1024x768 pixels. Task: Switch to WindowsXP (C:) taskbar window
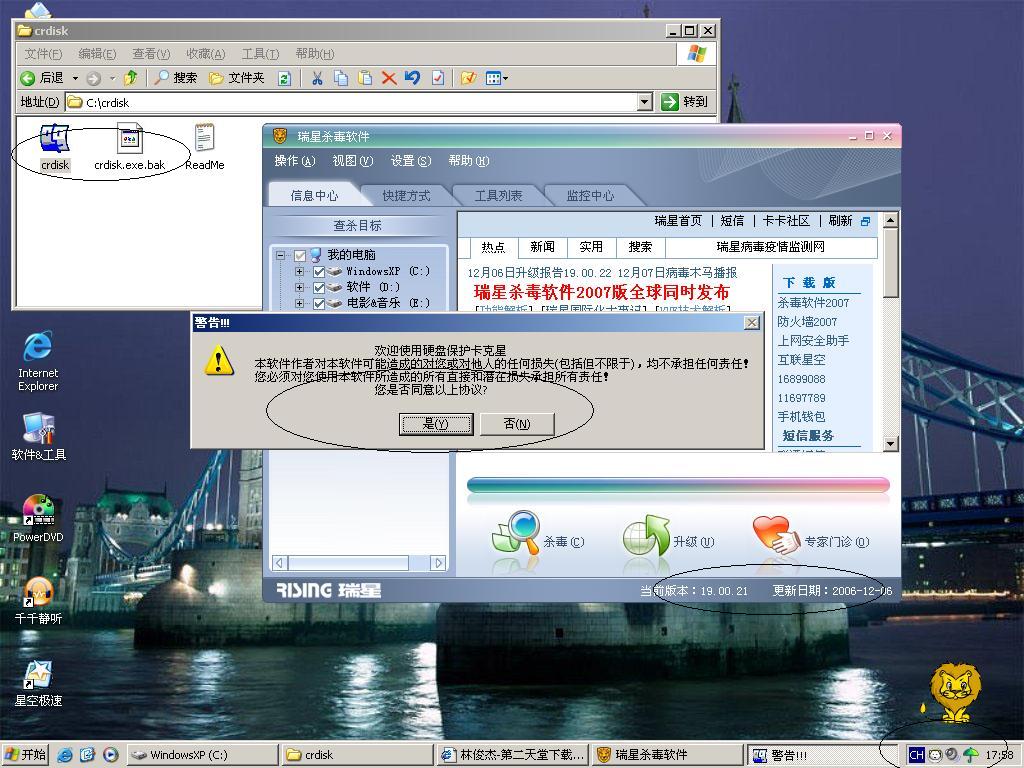(x=202, y=755)
